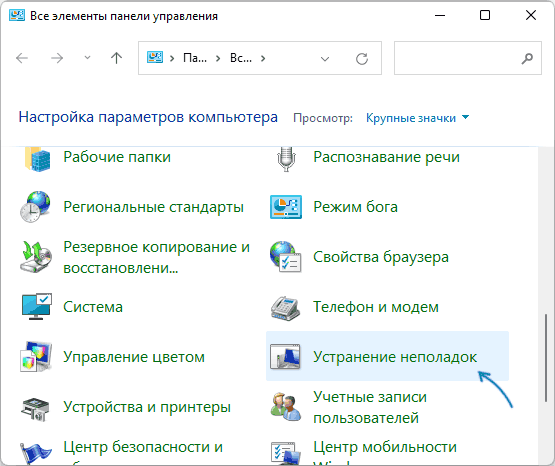Open Распознавание речи link

point(387,157)
